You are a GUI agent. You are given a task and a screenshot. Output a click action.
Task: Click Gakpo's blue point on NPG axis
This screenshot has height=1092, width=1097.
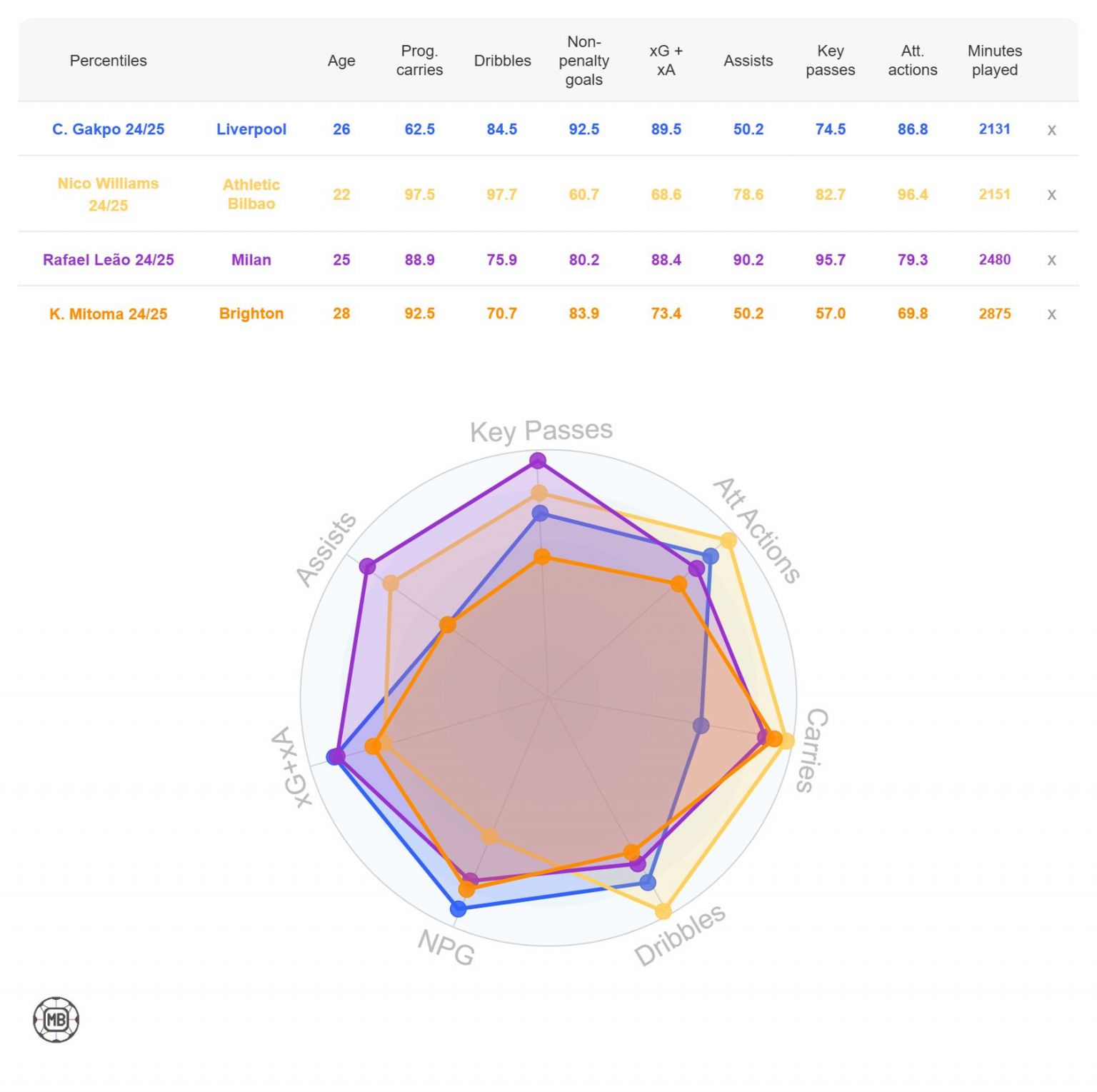pos(459,908)
